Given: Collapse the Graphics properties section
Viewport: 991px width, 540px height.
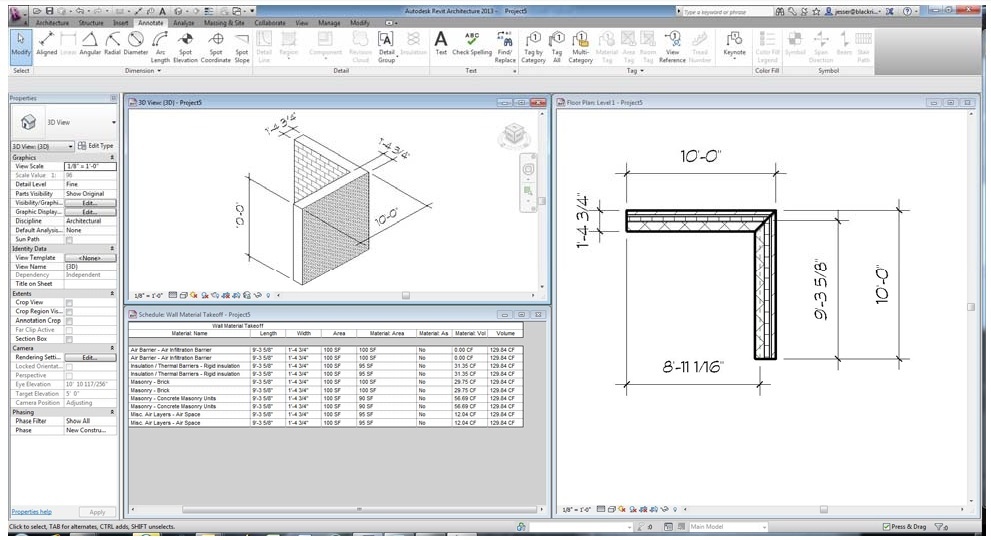Looking at the screenshot, I should click(112, 157).
